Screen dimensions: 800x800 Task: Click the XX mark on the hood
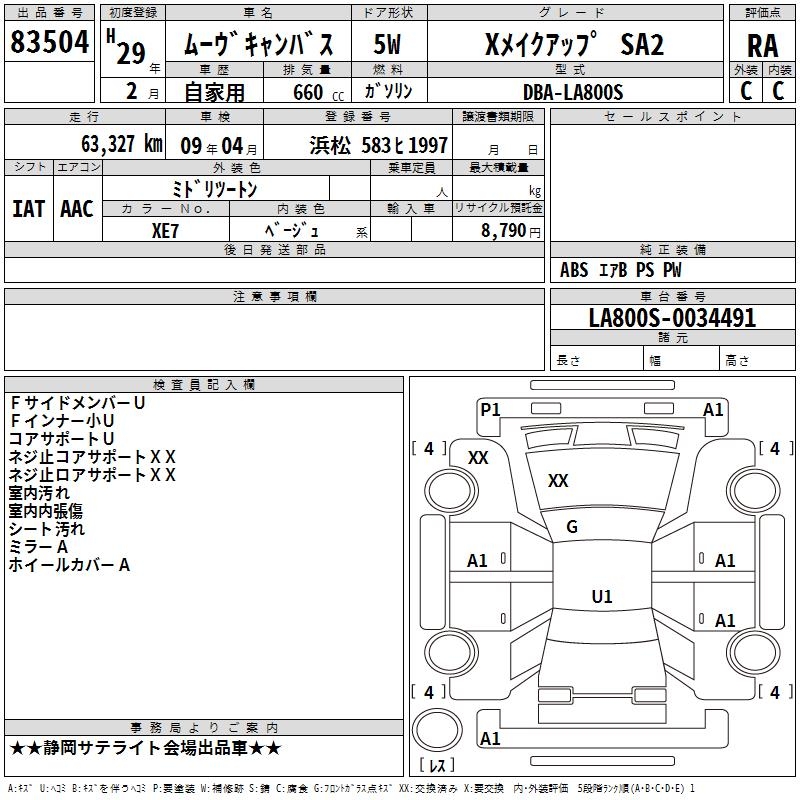558,481
